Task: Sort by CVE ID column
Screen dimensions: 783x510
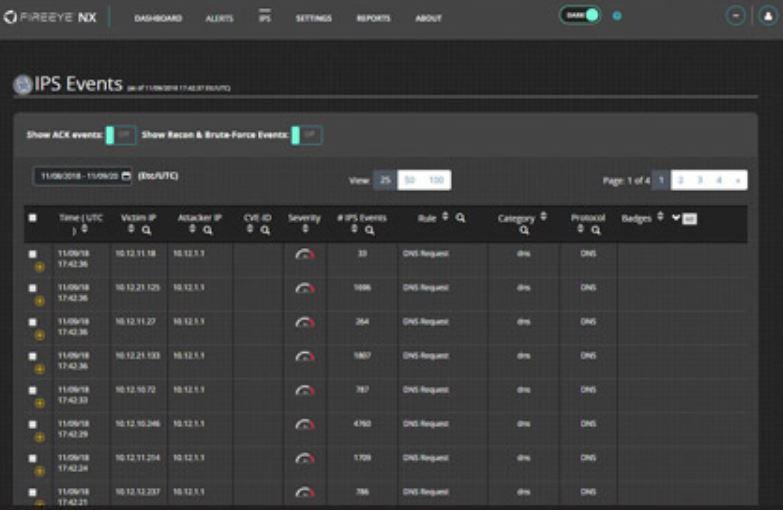Action: click(250, 229)
